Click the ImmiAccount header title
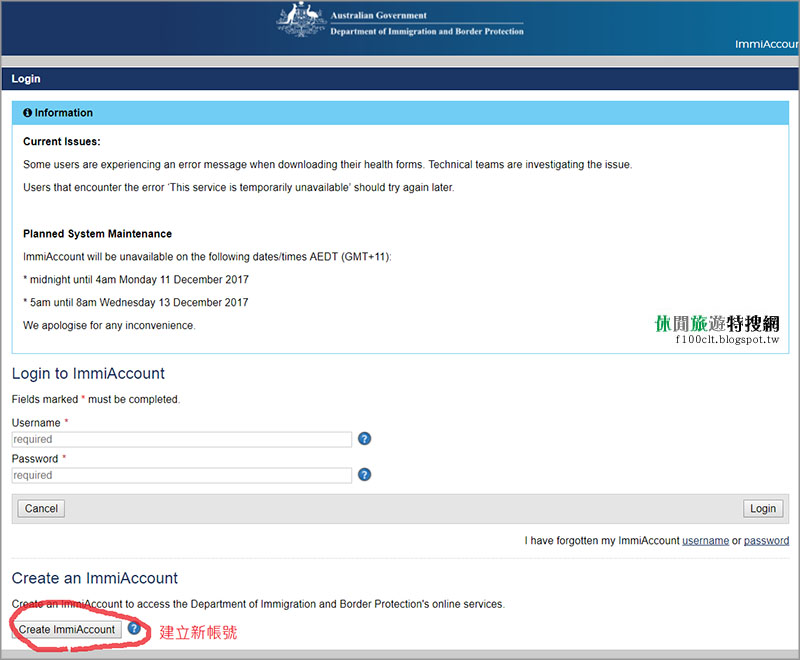The height and width of the screenshot is (660, 800). (x=767, y=44)
